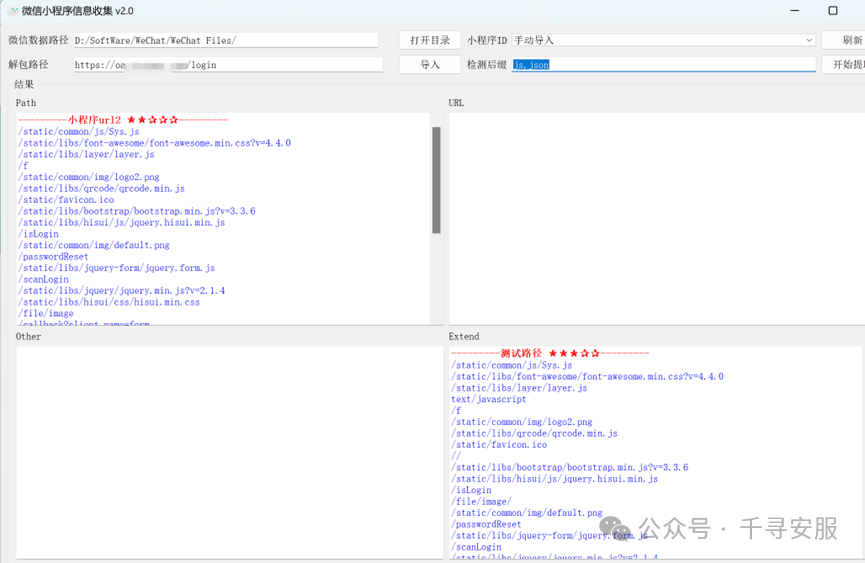Select logo2.png line in Extend list
865x563 pixels.
522,422
